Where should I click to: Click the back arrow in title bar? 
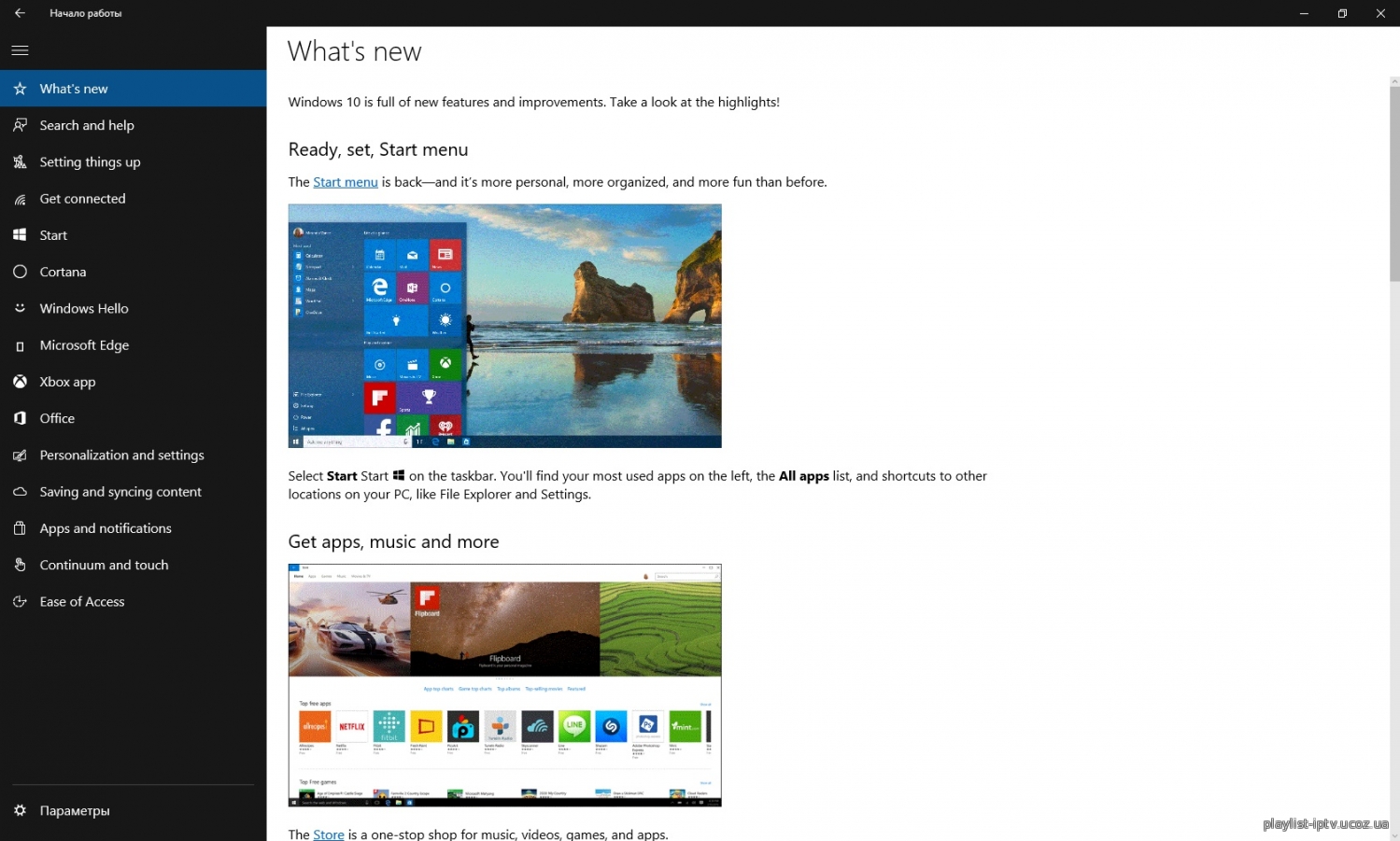pos(20,13)
